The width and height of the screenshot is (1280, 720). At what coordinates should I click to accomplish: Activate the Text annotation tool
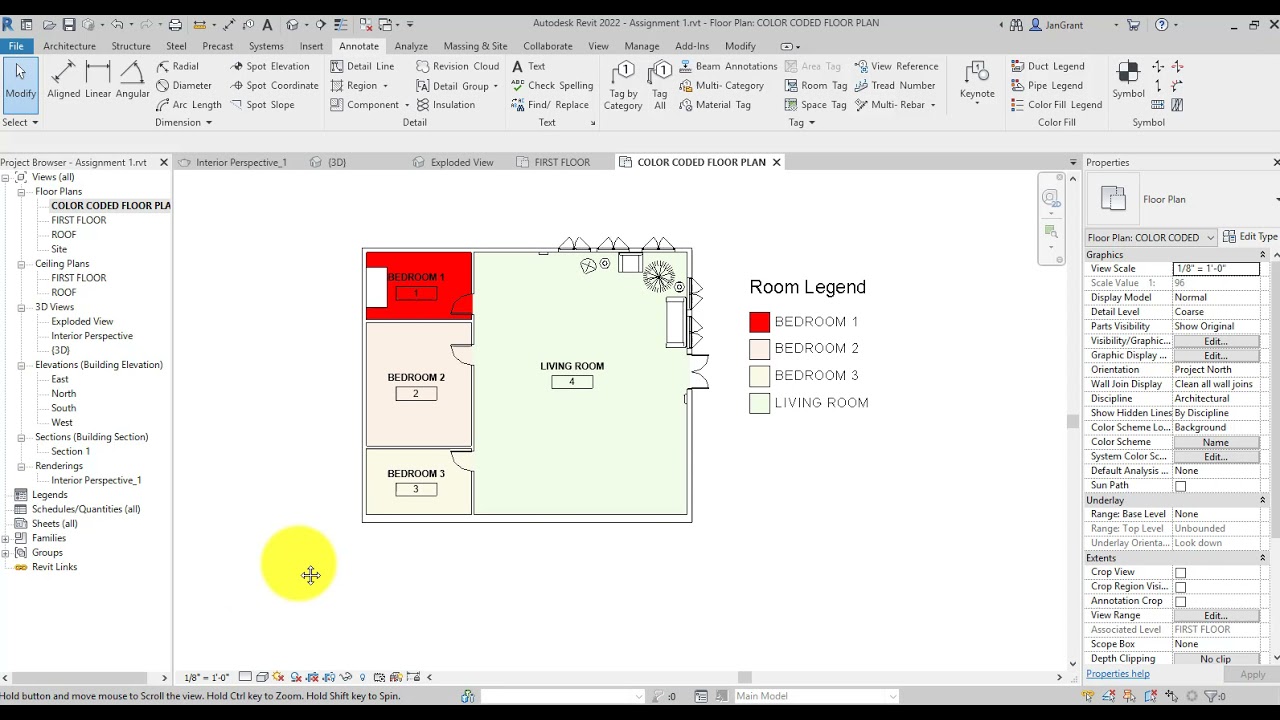tap(528, 66)
